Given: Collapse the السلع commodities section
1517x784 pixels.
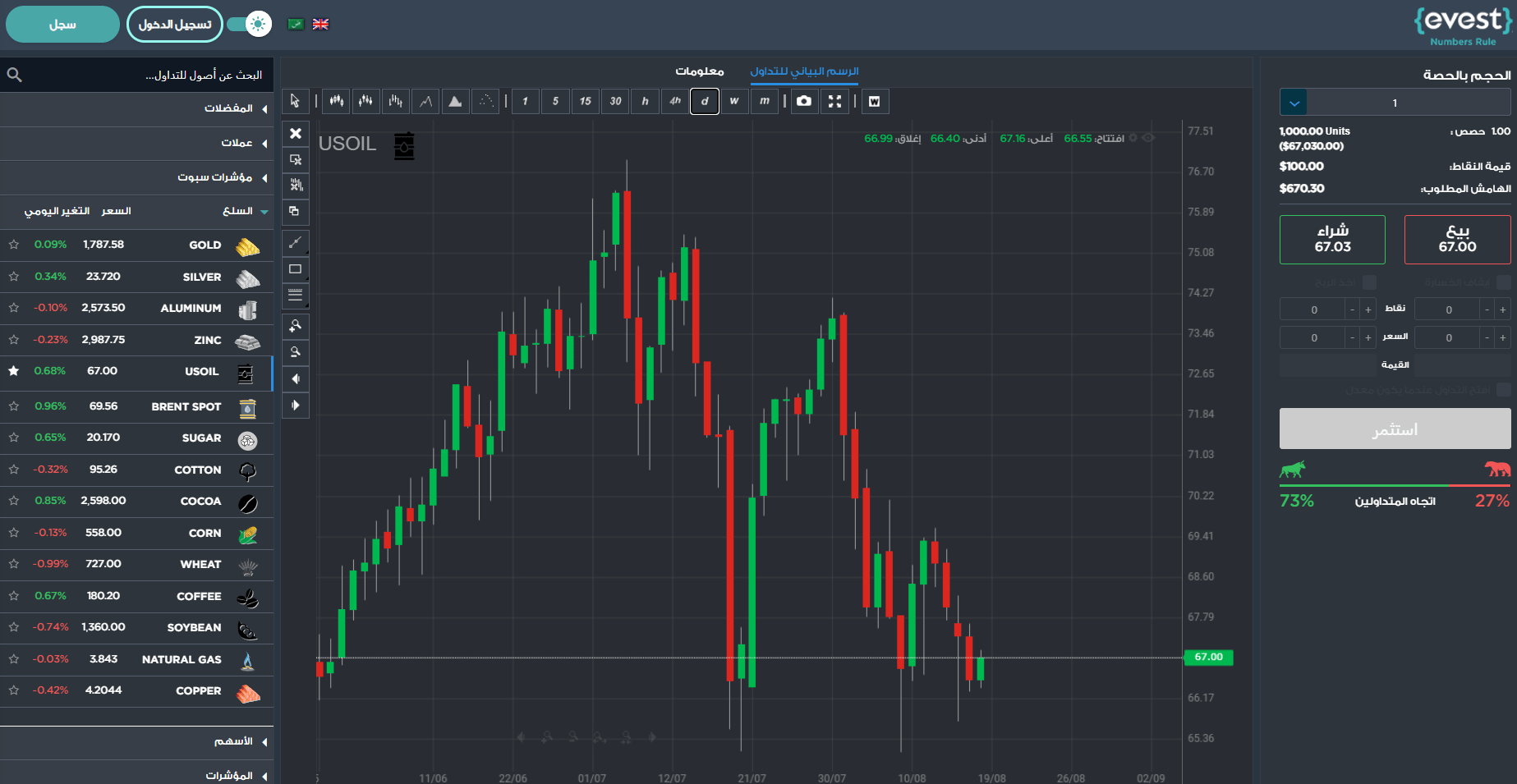Looking at the screenshot, I should [x=136, y=211].
